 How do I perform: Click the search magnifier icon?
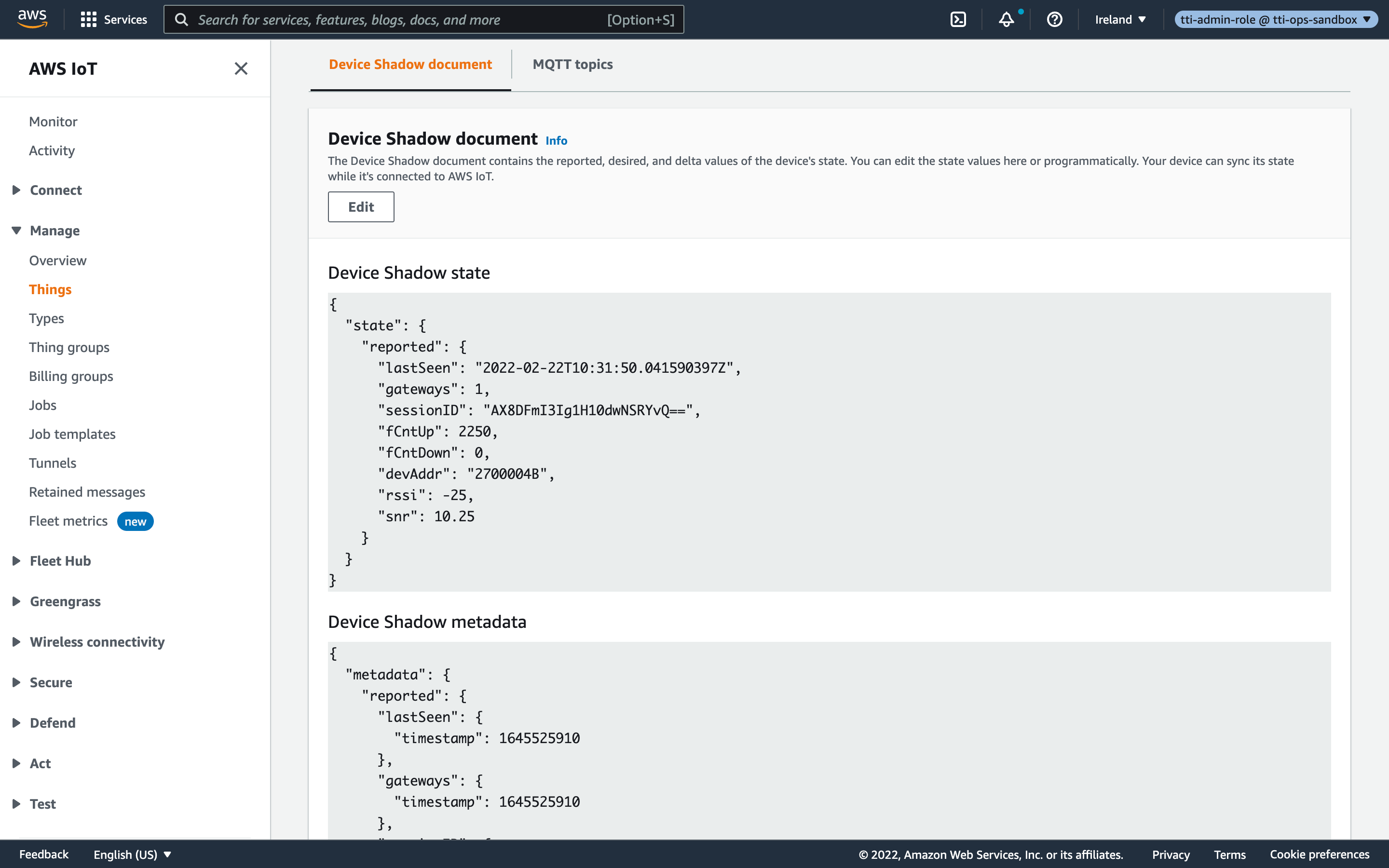point(181,19)
